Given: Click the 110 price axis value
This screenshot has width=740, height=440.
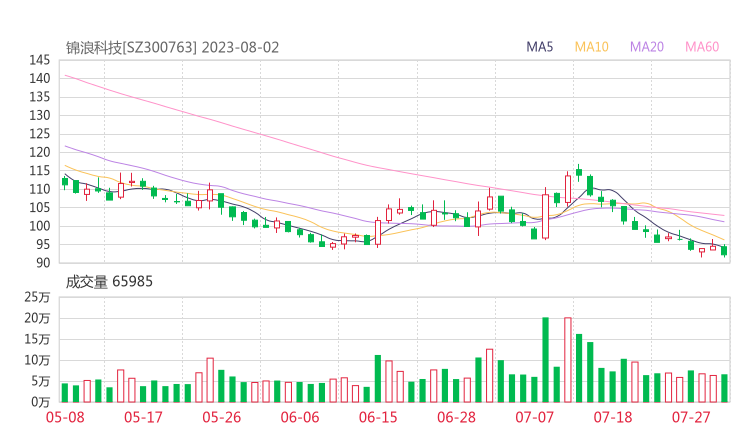Looking at the screenshot, I should 40,189.
